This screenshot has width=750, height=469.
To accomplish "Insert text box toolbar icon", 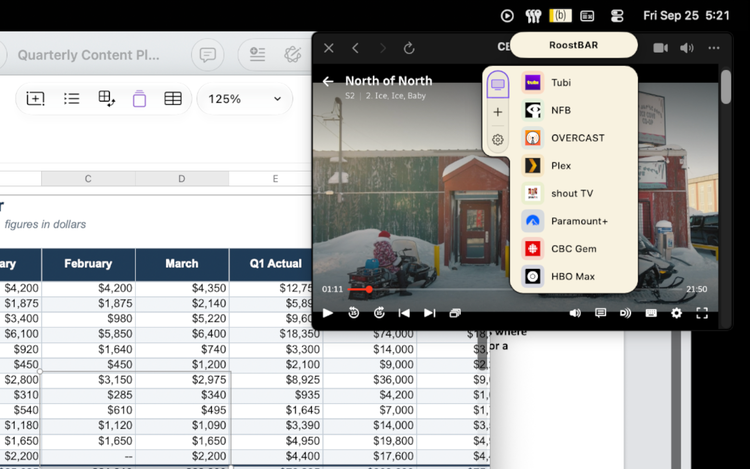I will (x=35, y=99).
